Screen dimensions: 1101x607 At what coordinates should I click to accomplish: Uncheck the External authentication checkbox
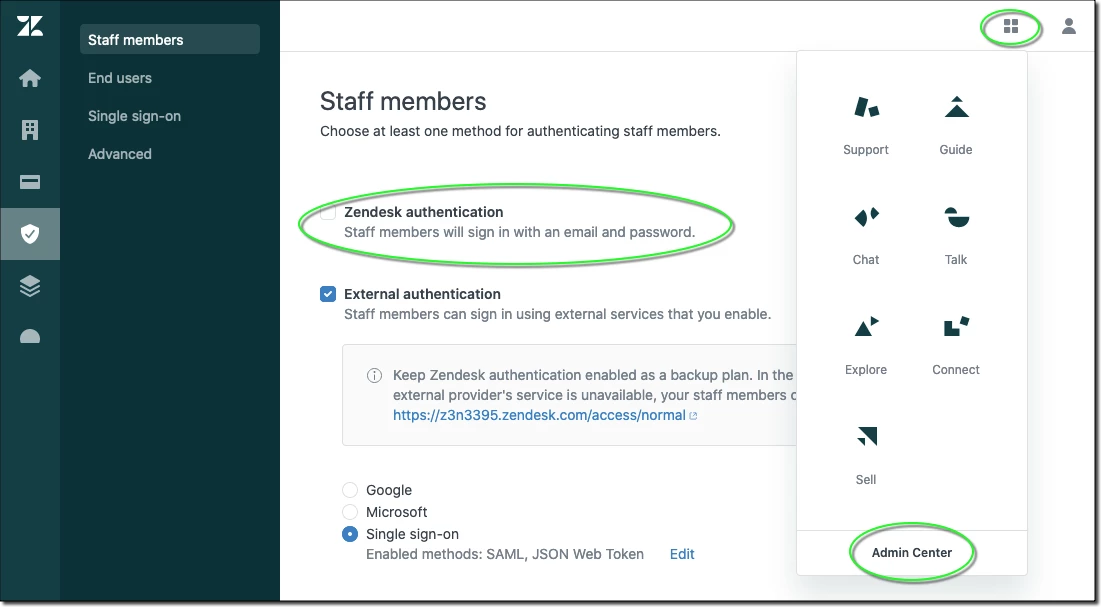[328, 294]
